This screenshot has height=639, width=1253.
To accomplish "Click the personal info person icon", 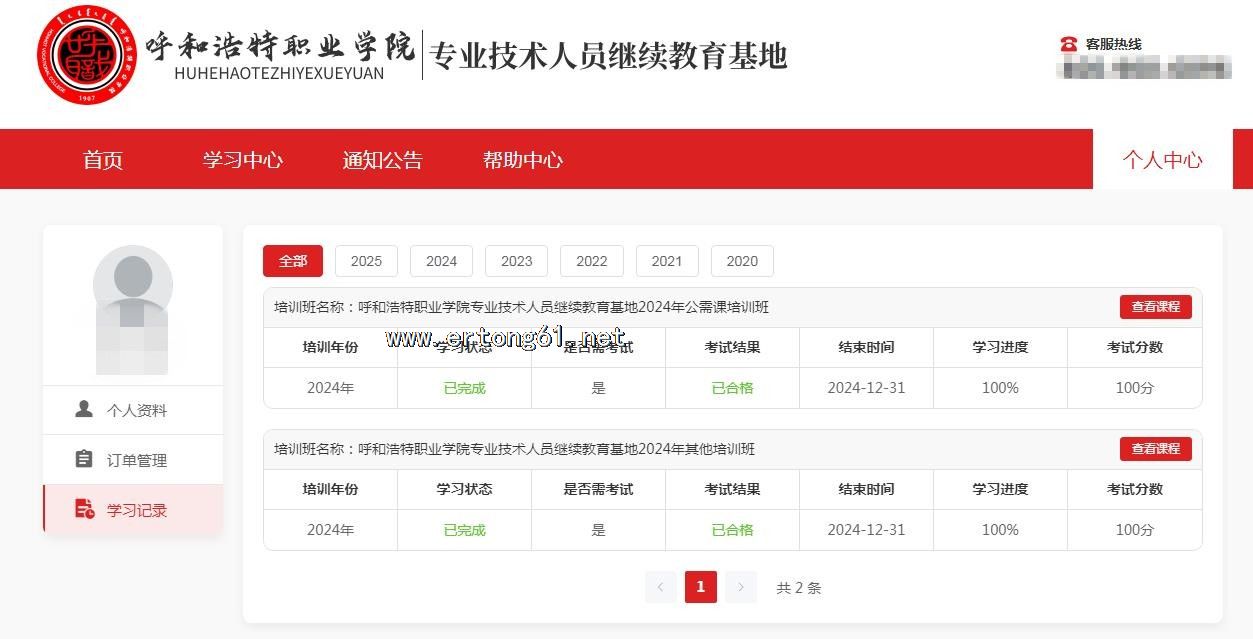I will 85,410.
